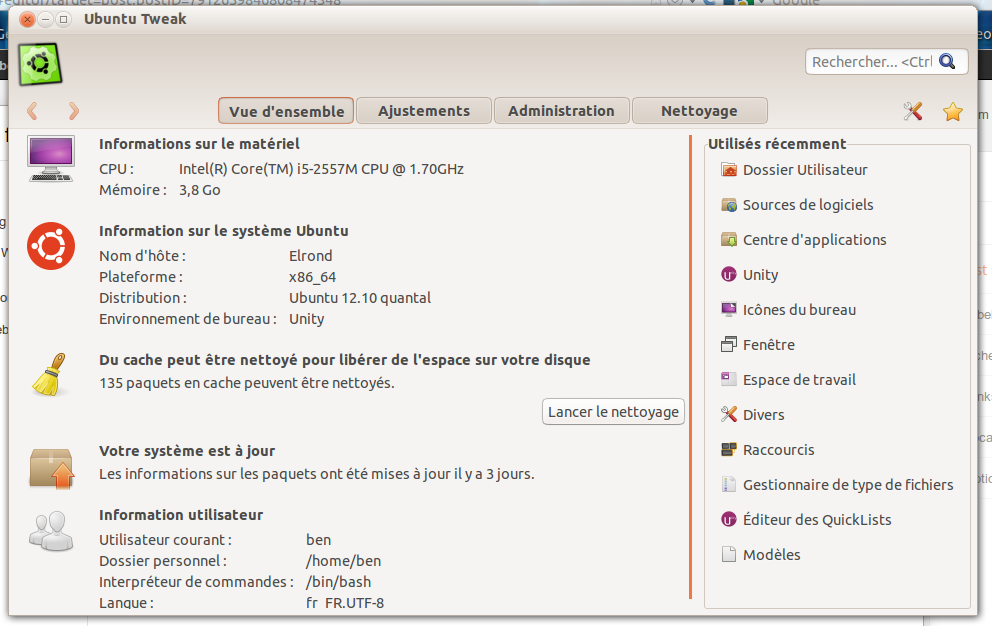The width and height of the screenshot is (992, 626).
Task: Open the Raccourcis entry
Action: [779, 449]
